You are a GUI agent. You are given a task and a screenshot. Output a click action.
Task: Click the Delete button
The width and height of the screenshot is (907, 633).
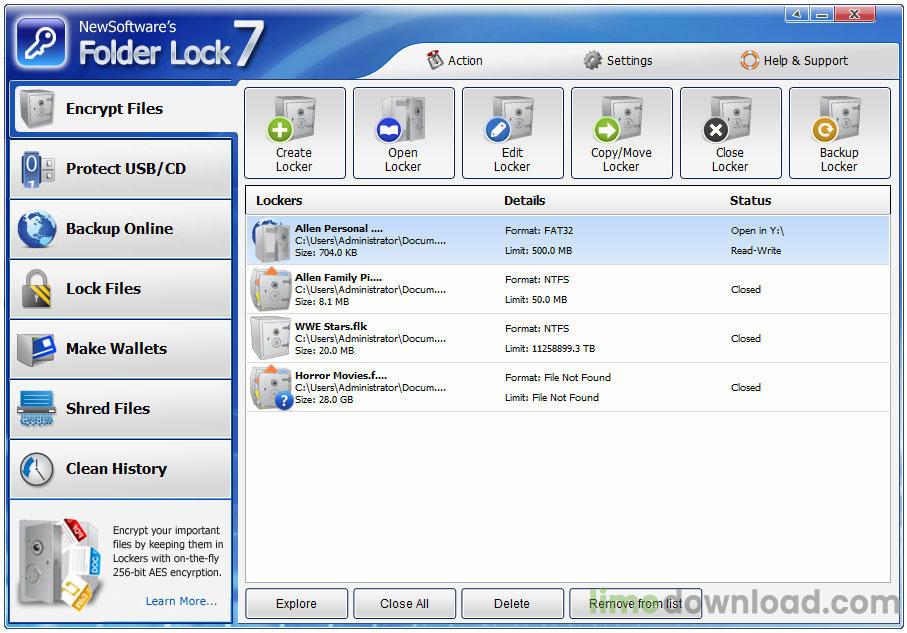click(x=512, y=603)
